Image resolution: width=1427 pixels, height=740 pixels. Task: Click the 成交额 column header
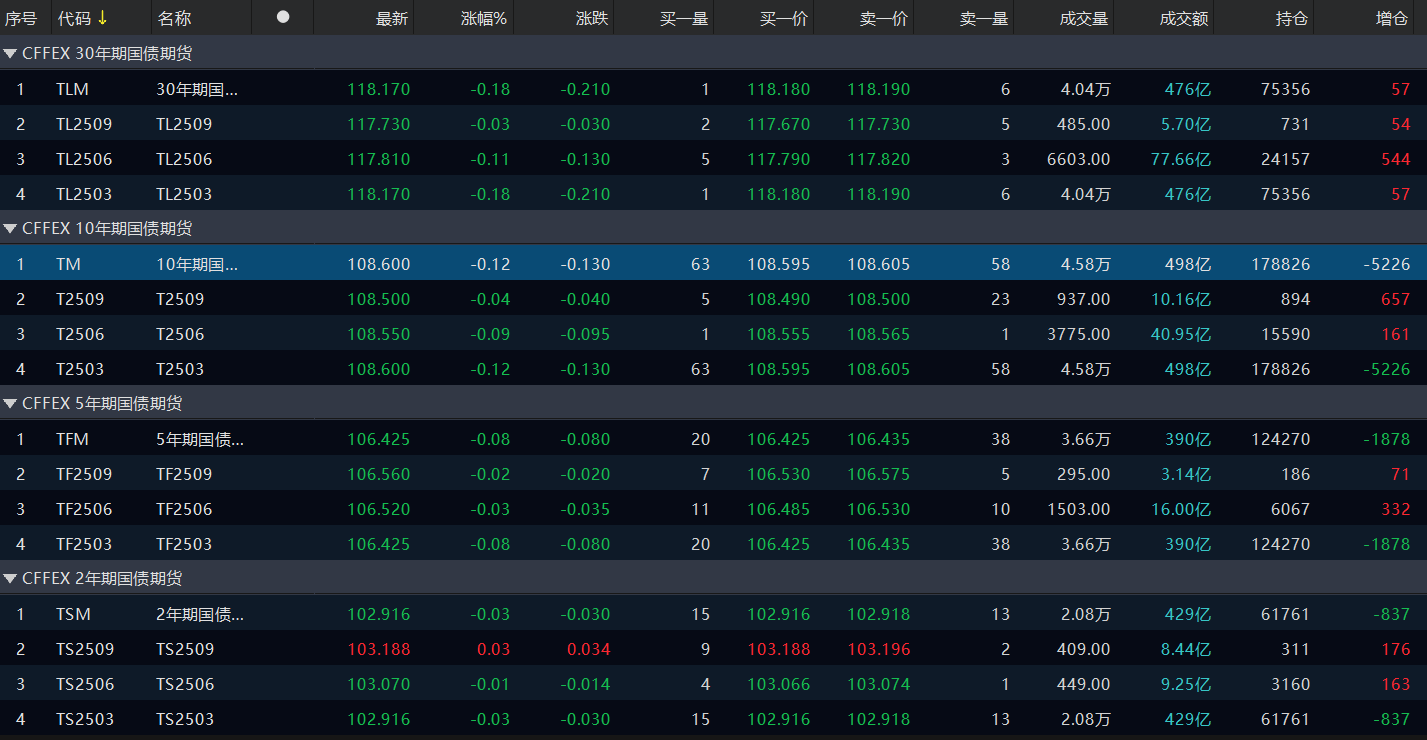point(1184,18)
